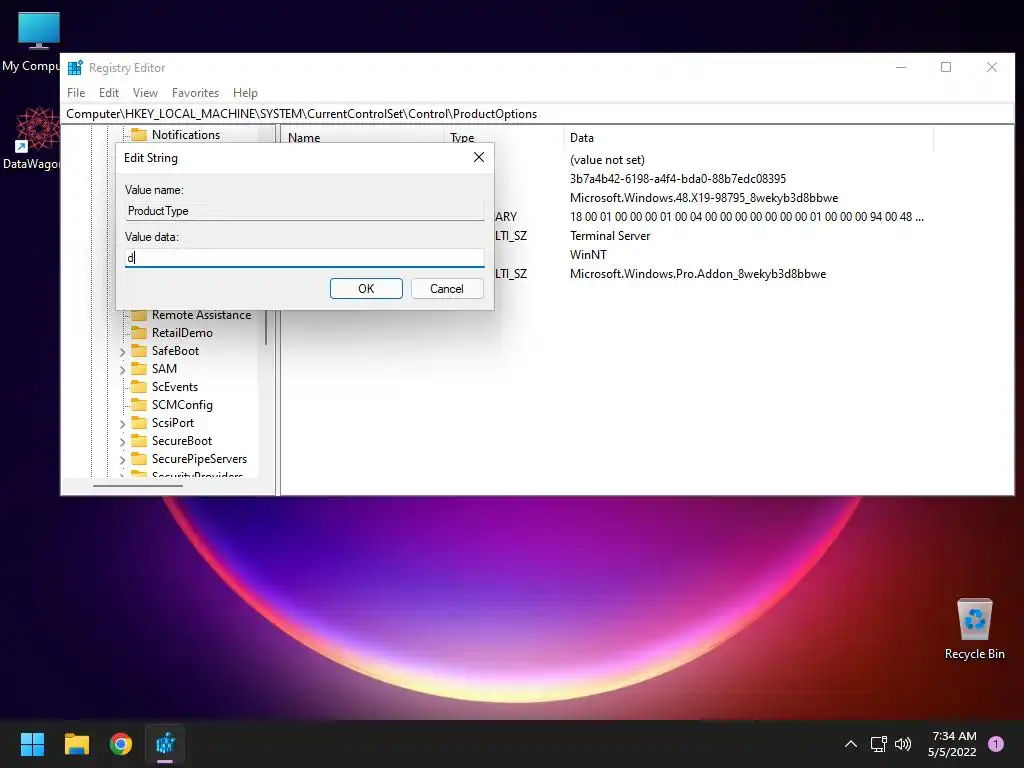Screen dimensions: 1024x768
Task: Select the SafeBoot folder icon
Action: coord(138,351)
